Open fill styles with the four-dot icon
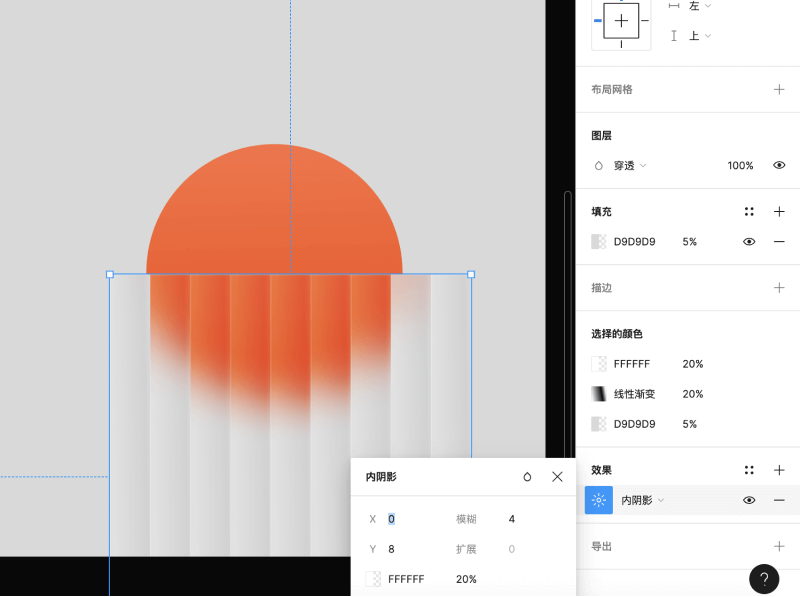Image resolution: width=800 pixels, height=597 pixels. pyautogui.click(x=749, y=211)
